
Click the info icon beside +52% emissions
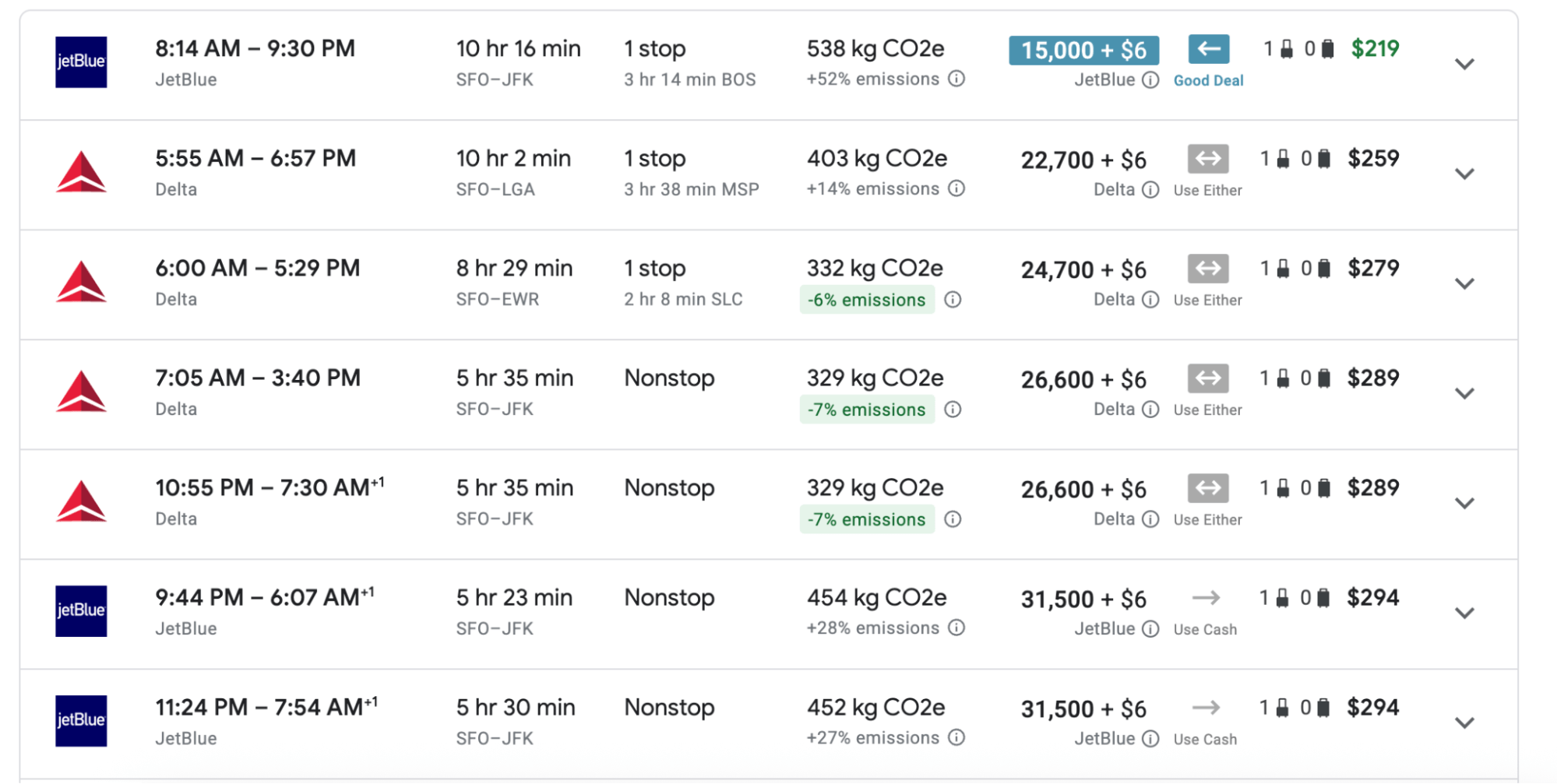(x=956, y=79)
